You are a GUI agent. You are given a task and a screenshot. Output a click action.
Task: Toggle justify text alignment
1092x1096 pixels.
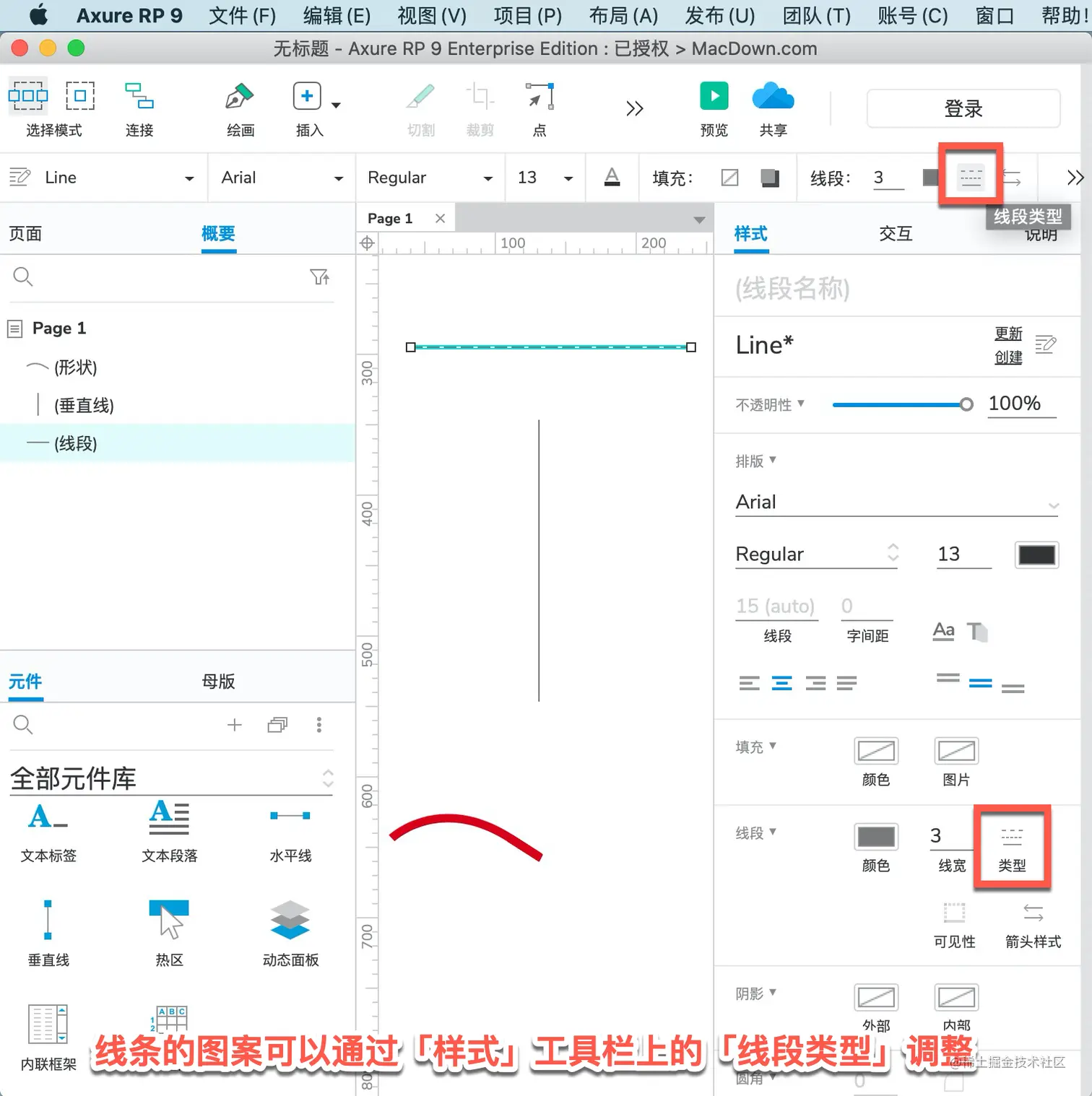(846, 682)
